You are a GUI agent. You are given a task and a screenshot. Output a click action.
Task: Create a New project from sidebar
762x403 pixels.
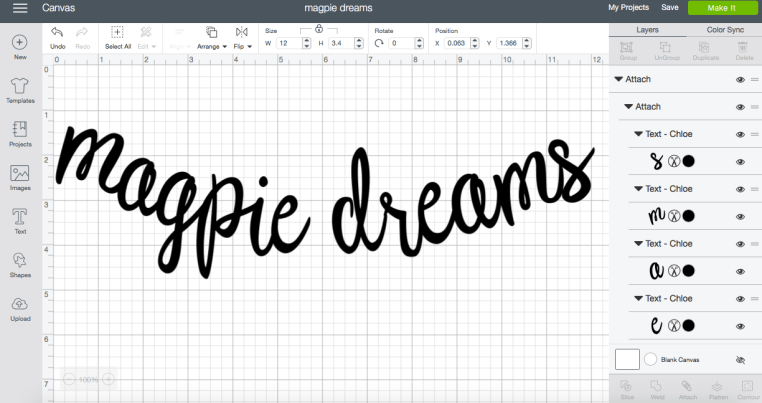[20, 48]
